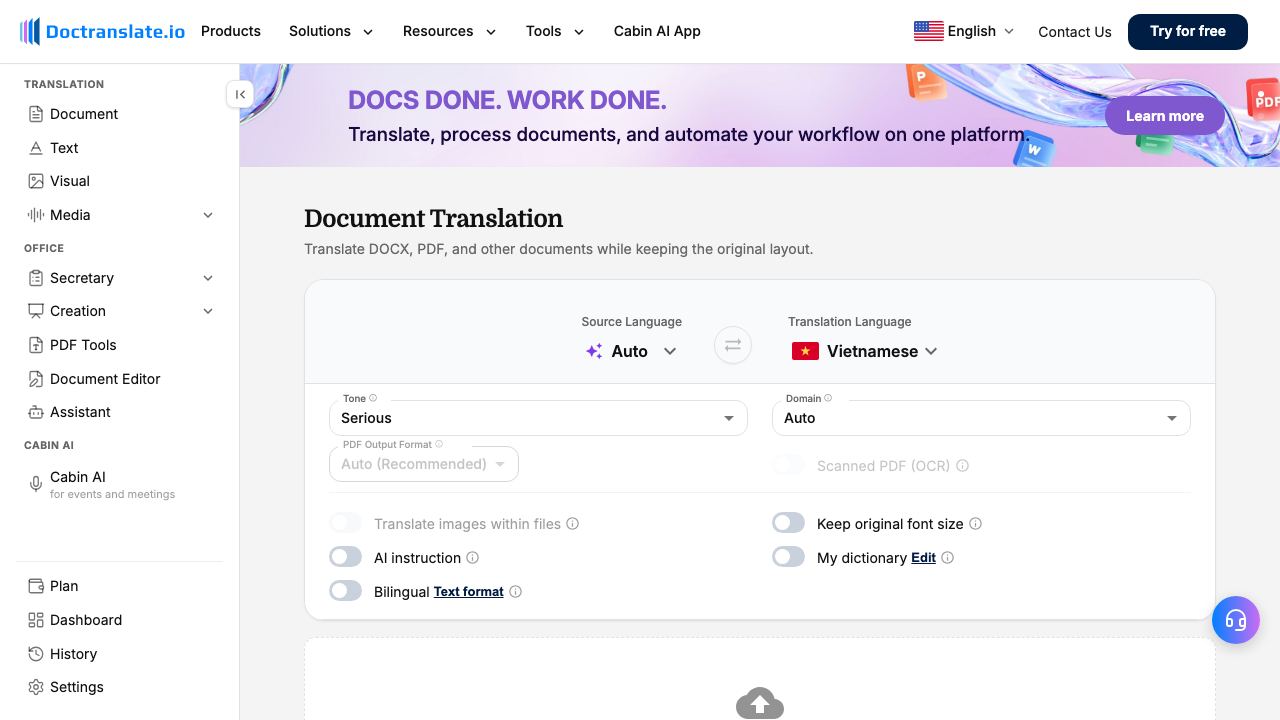1280x720 pixels.
Task: Expand the Secretary section chevron
Action: tap(208, 278)
